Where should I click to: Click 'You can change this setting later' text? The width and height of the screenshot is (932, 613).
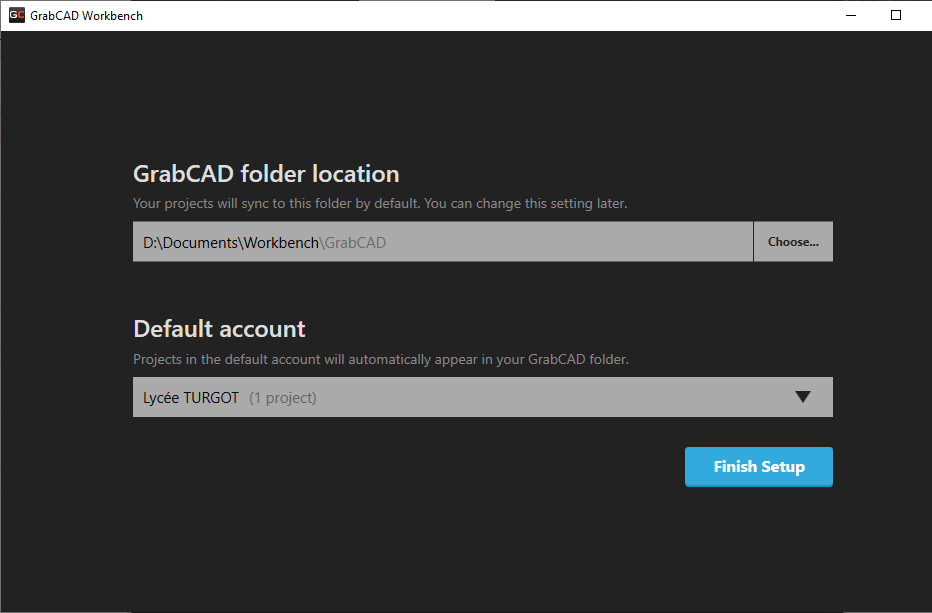[x=526, y=203]
